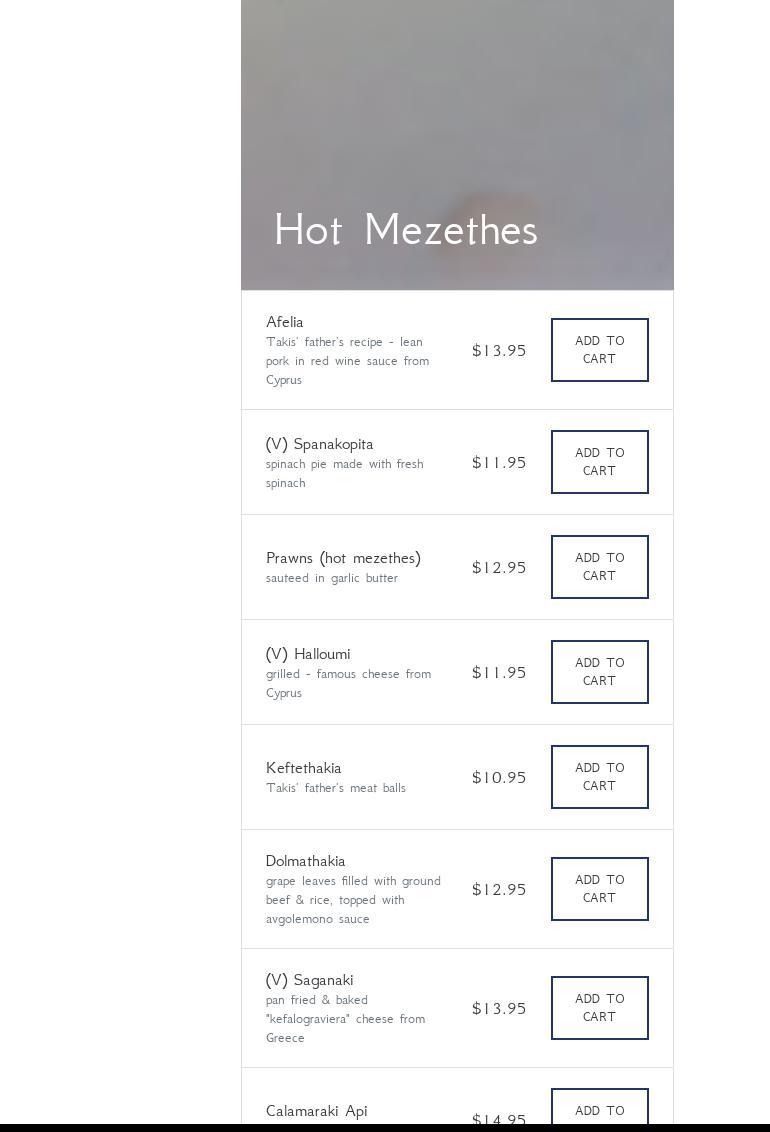Add Afelia to the cart
This screenshot has width=770, height=1132.
[599, 350]
